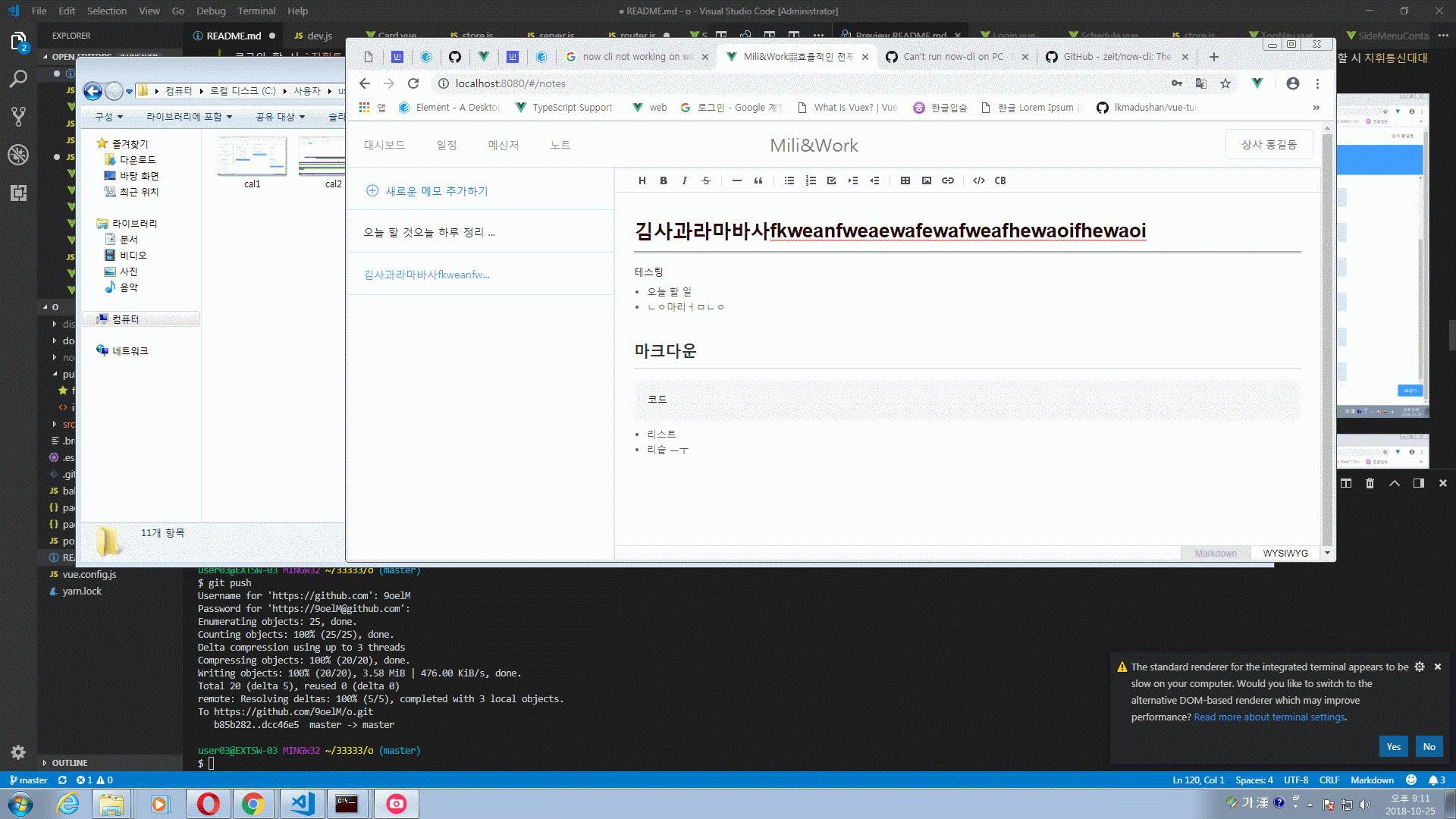
Task: Open the Terminal menu in VS Code
Action: [256, 11]
